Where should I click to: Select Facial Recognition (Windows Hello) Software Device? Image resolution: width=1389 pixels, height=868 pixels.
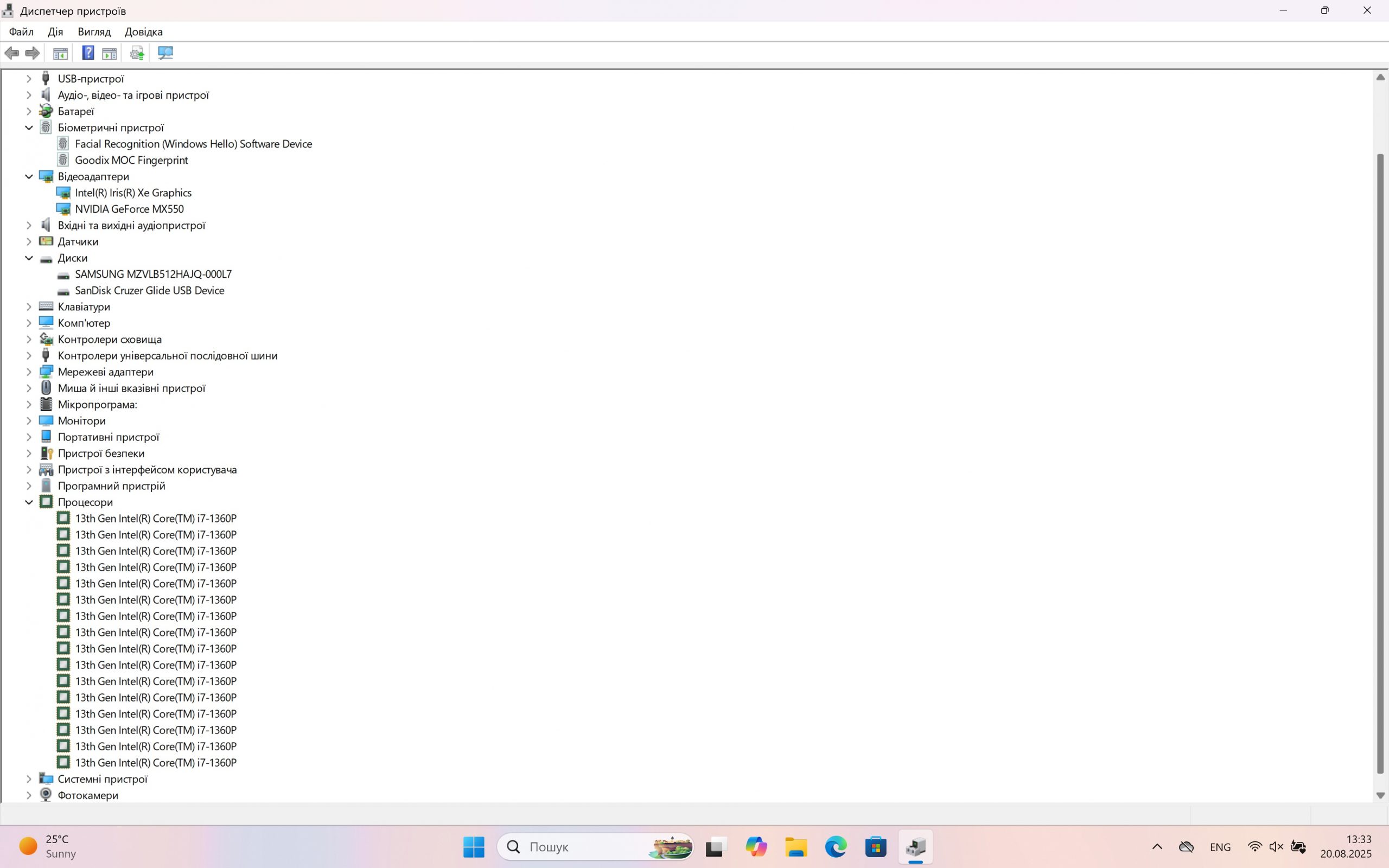[x=193, y=144]
